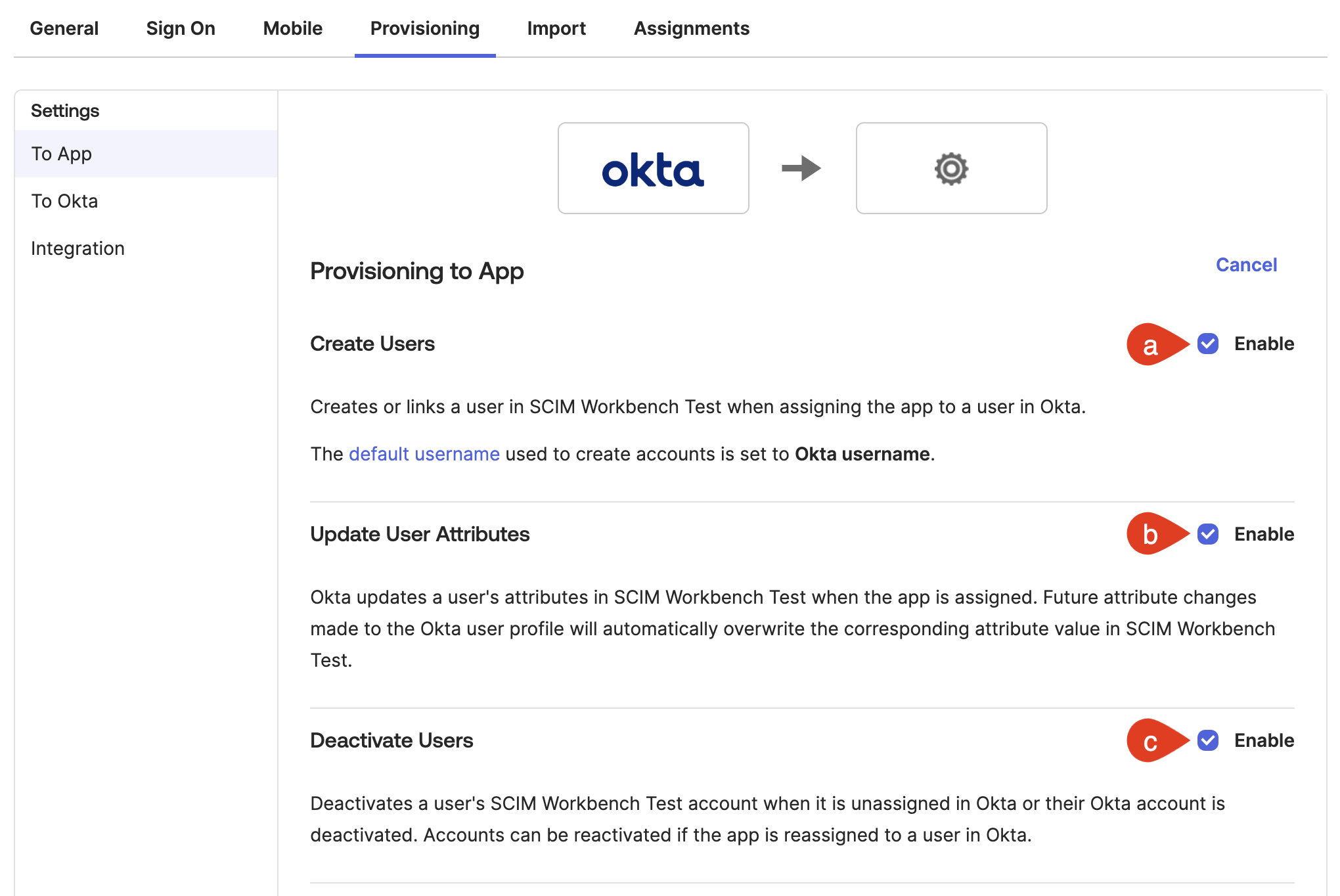Open the Mobile tab
This screenshot has height=896, width=1340.
(x=293, y=28)
